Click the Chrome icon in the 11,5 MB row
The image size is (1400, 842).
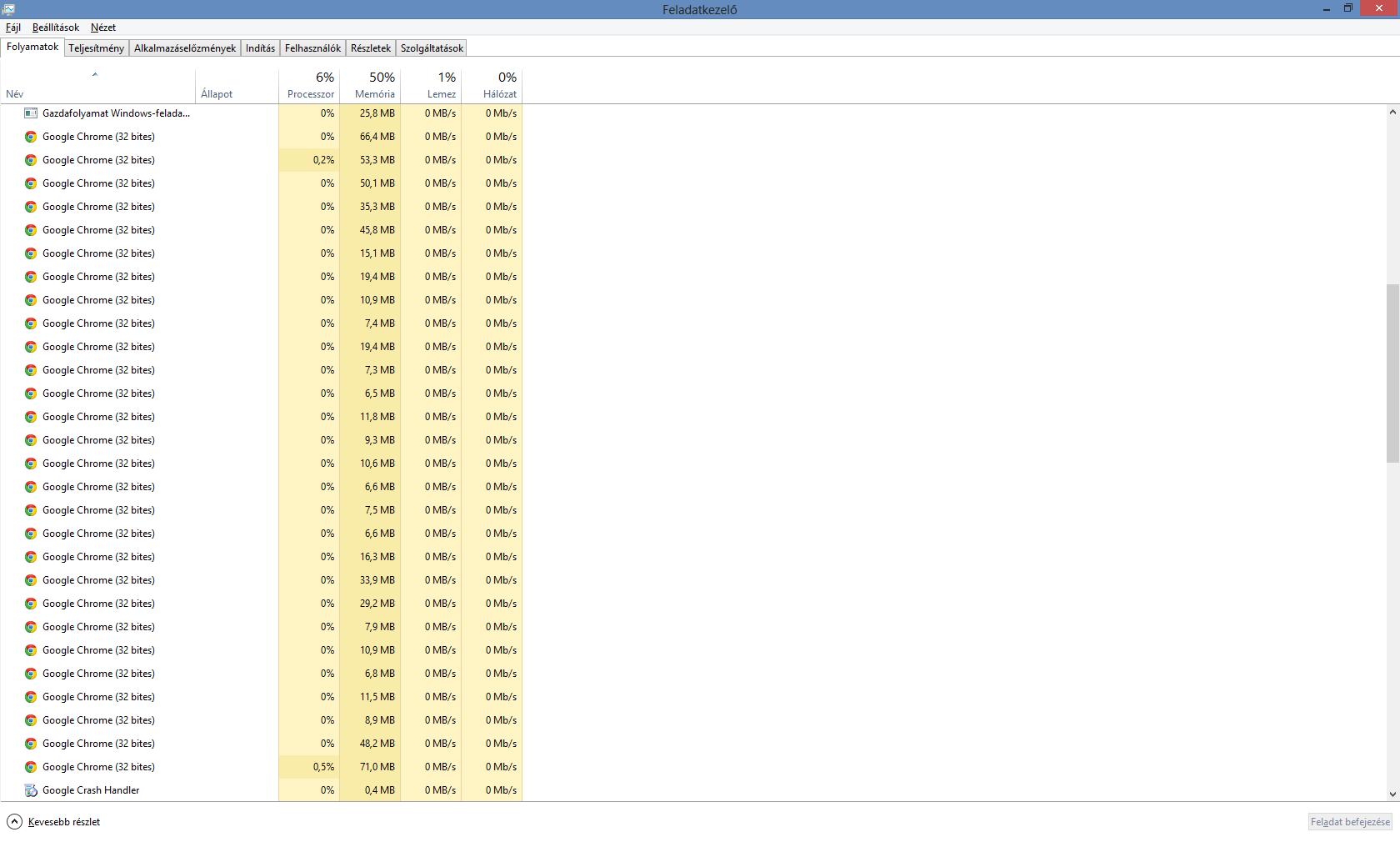tap(31, 697)
